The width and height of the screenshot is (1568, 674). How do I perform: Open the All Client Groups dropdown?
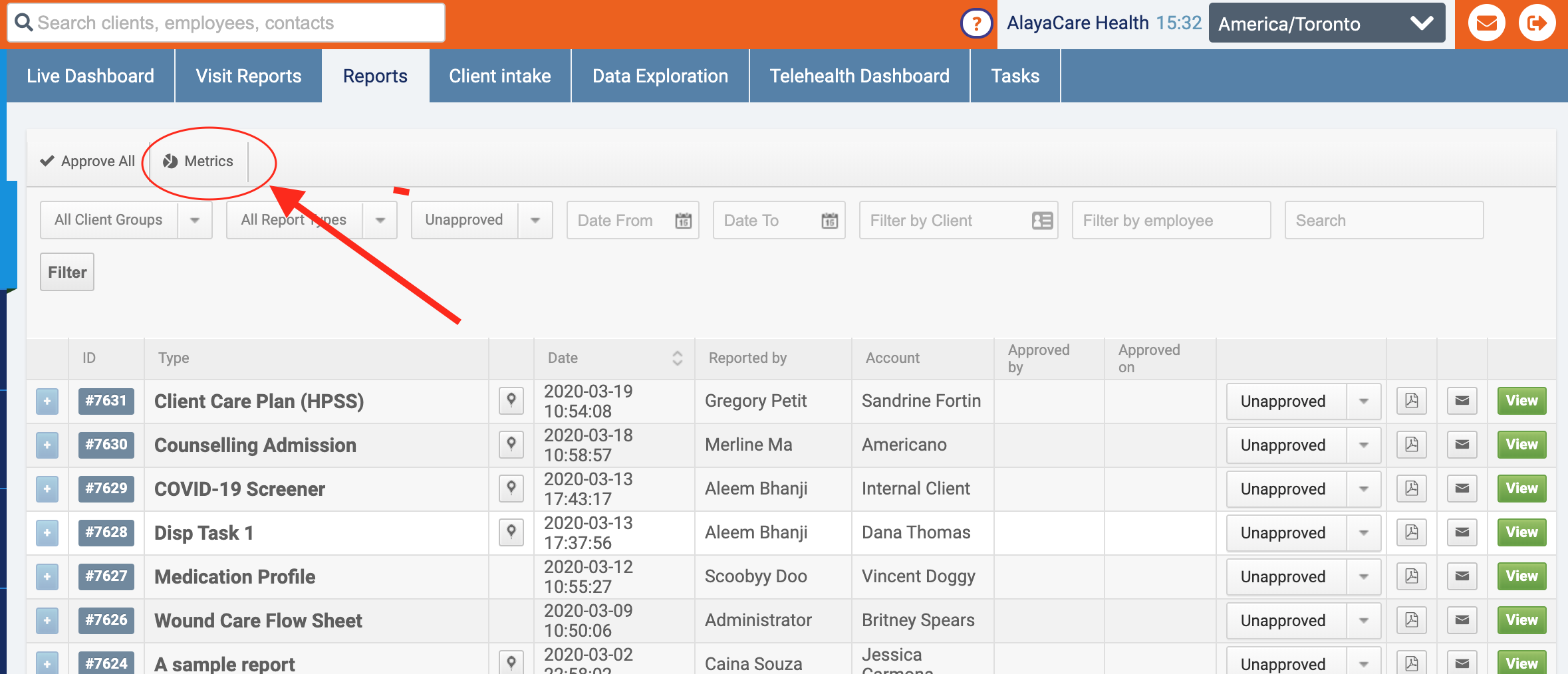126,220
